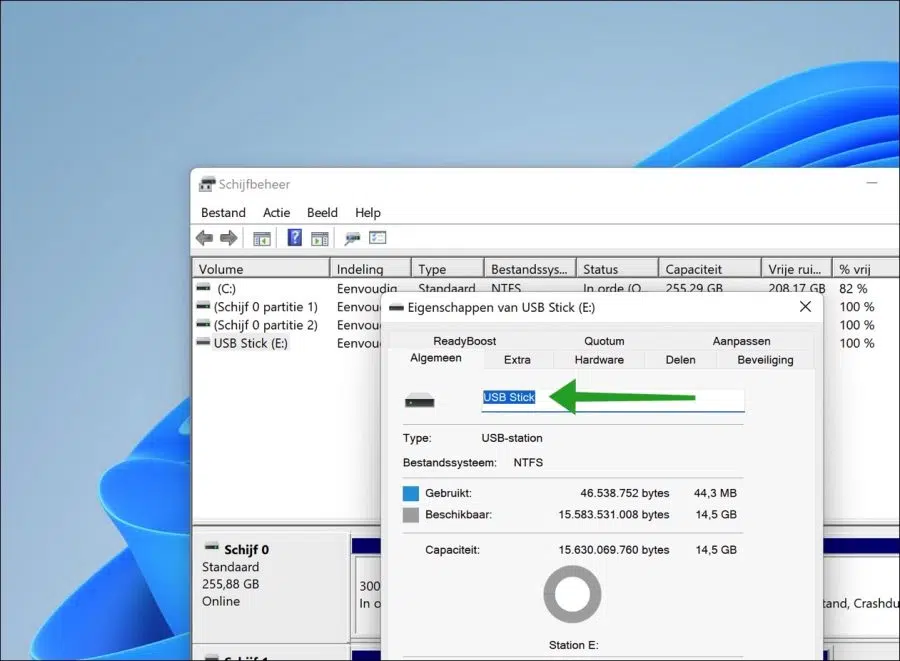Sort by the Indeling column header
900x661 pixels.
coord(371,269)
